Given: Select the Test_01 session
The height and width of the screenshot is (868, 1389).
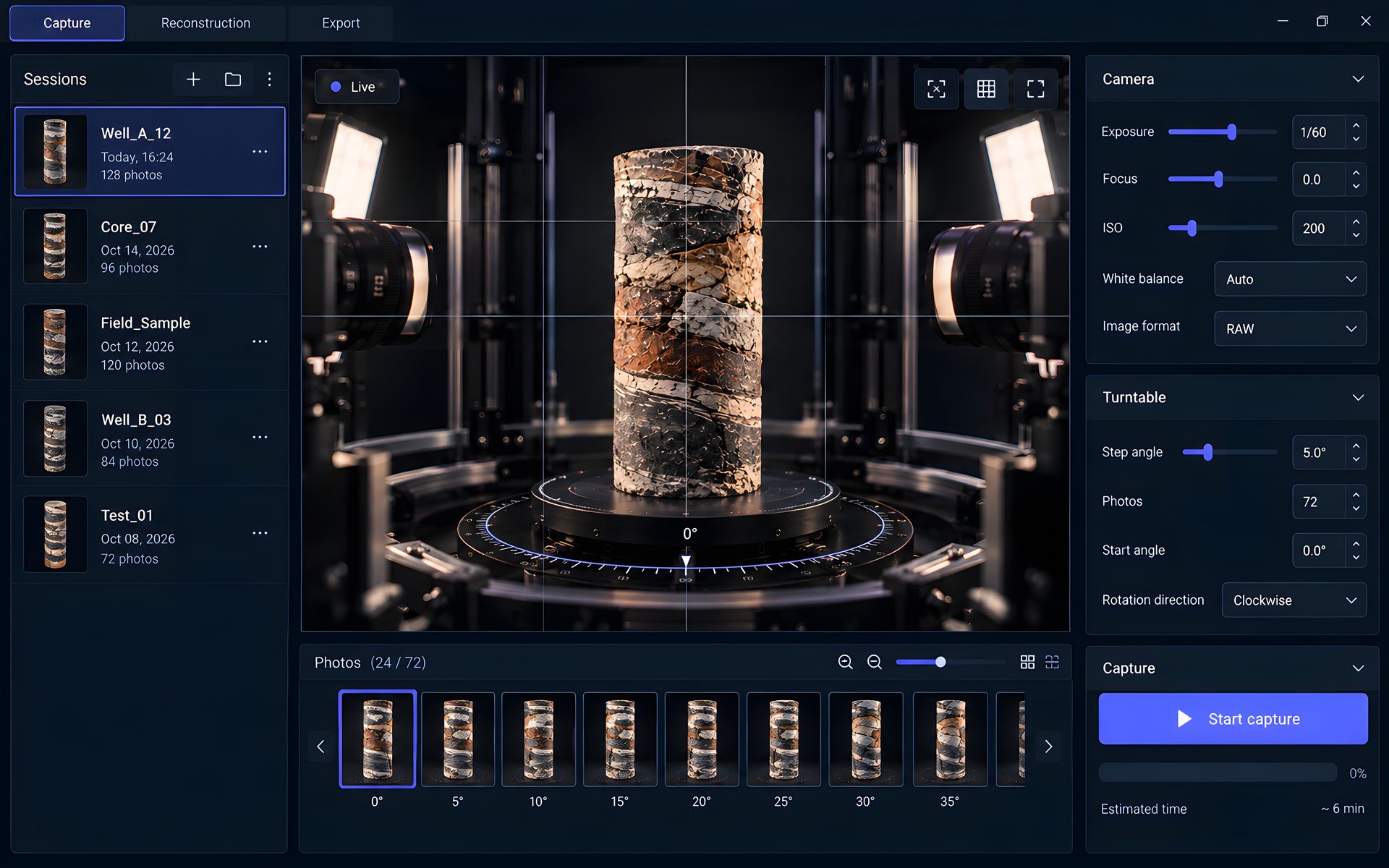Looking at the screenshot, I should click(150, 535).
